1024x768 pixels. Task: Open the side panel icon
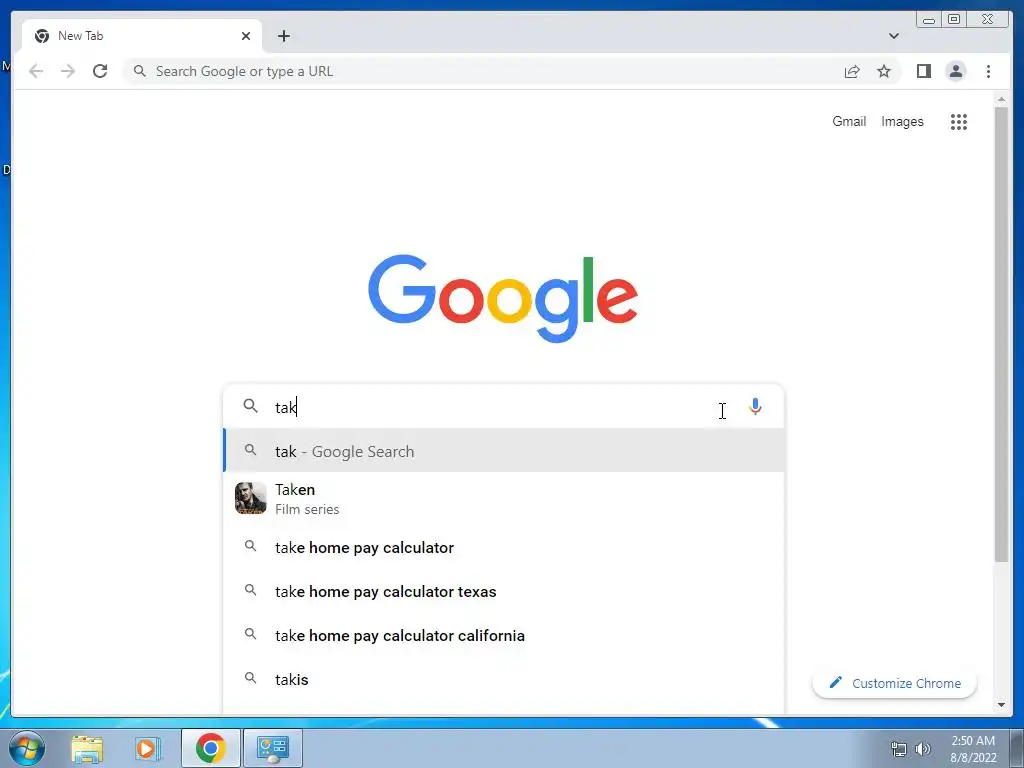923,71
